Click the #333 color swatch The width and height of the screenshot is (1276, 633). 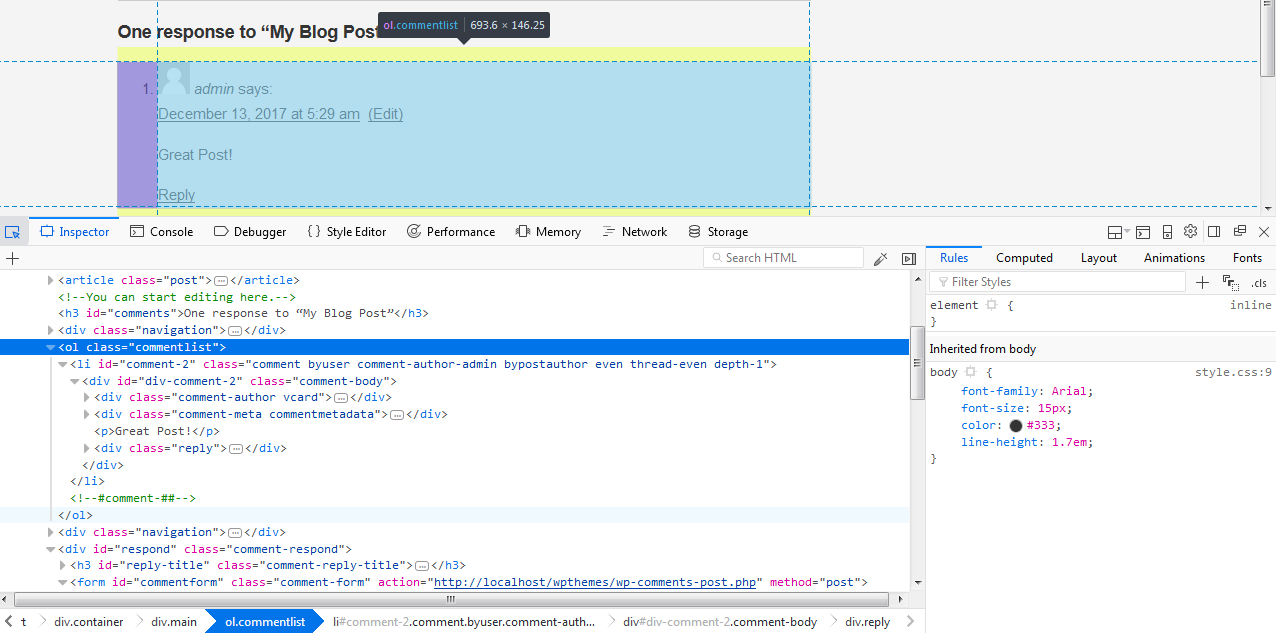tap(1016, 425)
